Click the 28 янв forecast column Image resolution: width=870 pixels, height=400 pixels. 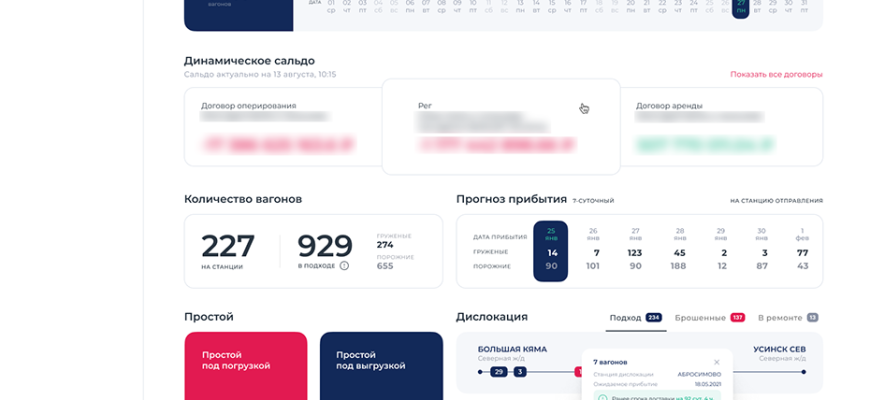[679, 250]
